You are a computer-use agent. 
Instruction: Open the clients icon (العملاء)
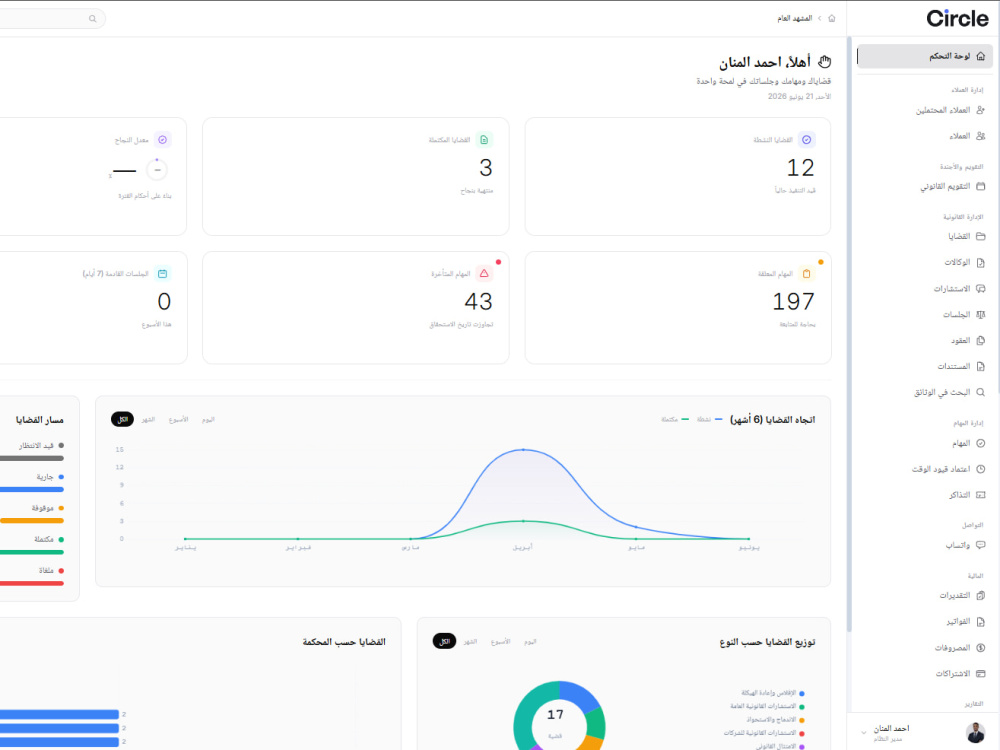click(980, 136)
